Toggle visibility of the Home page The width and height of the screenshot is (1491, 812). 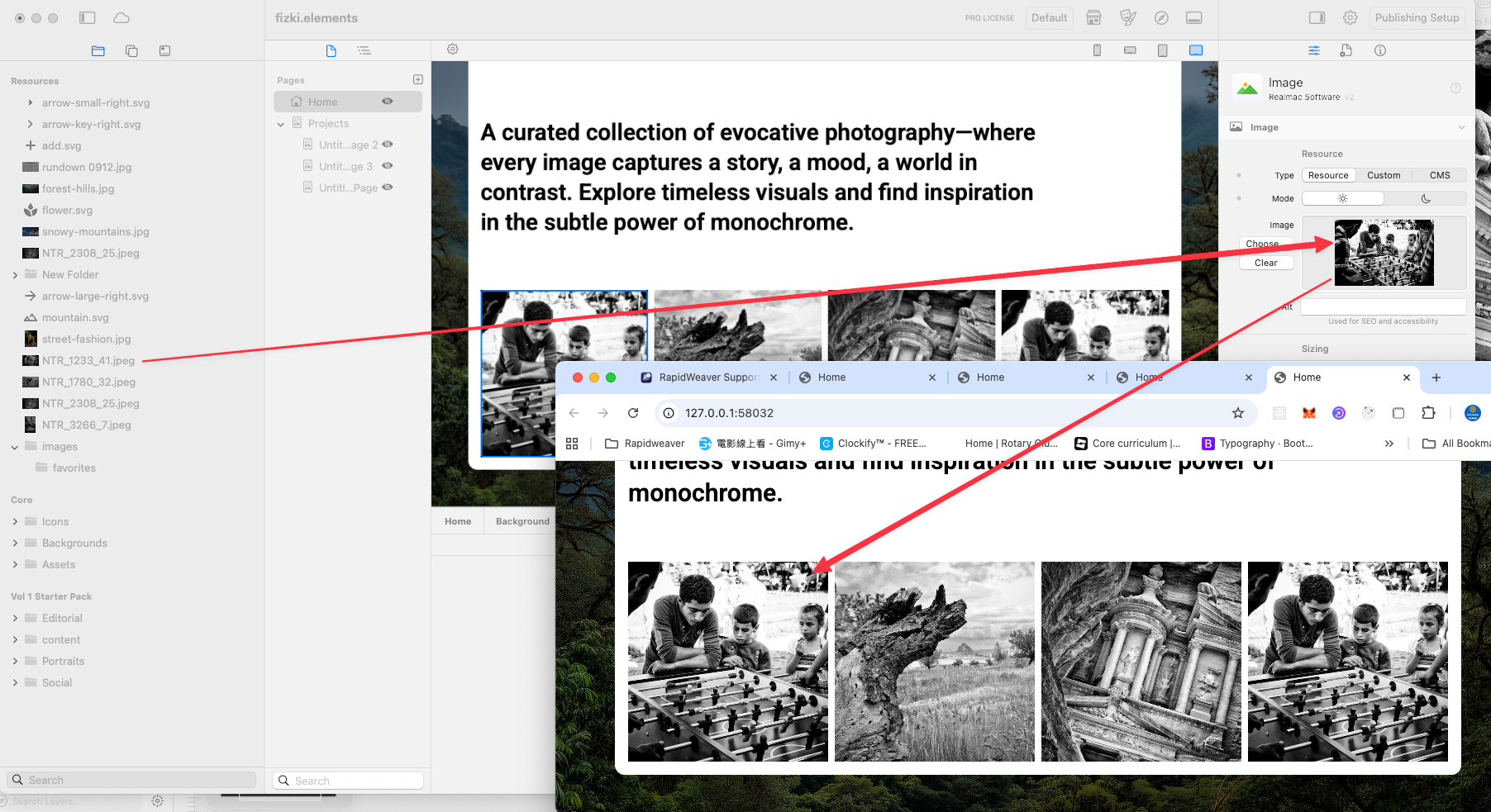coord(387,102)
